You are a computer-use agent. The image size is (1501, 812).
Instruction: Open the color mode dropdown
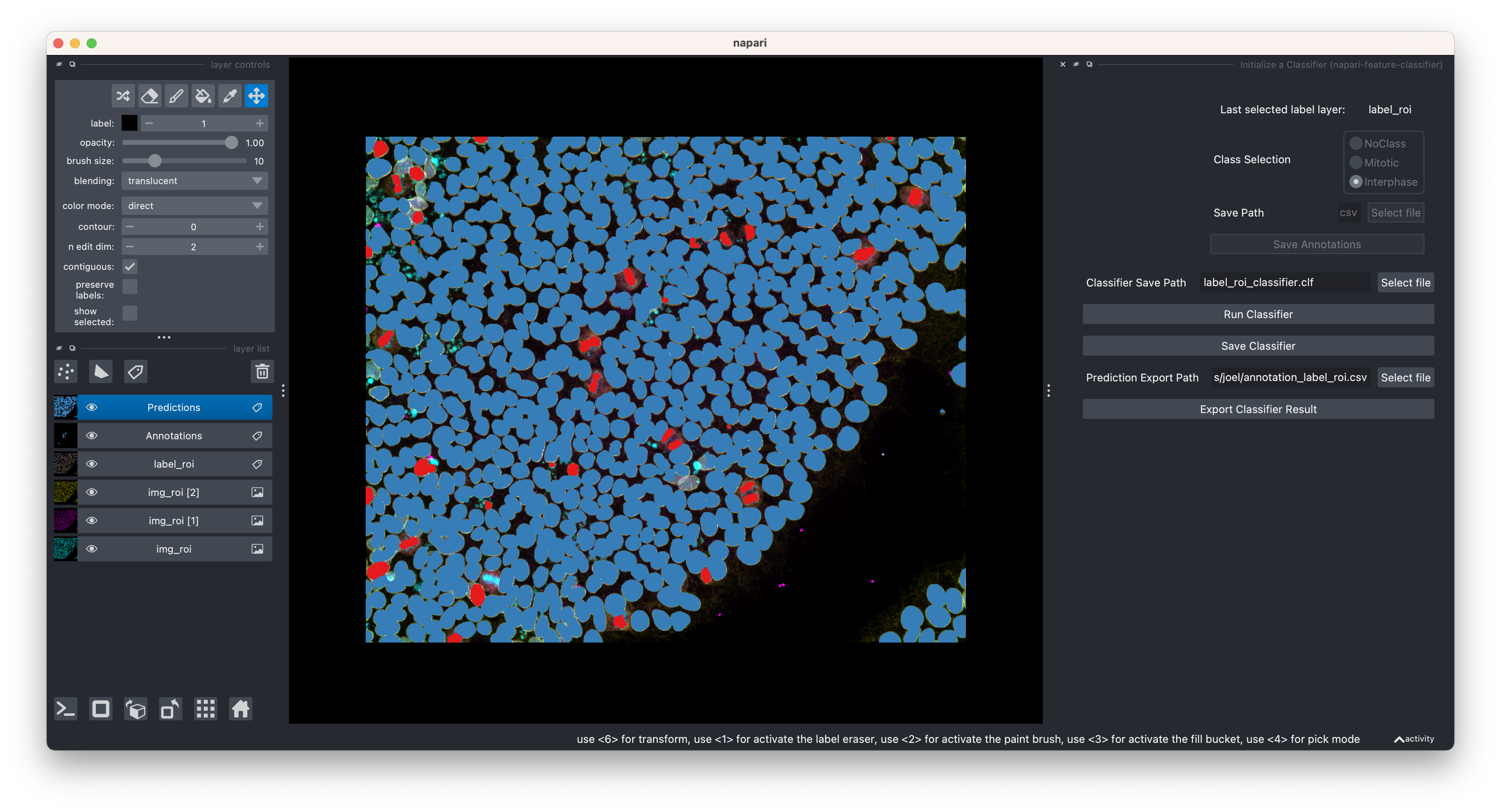pos(194,205)
